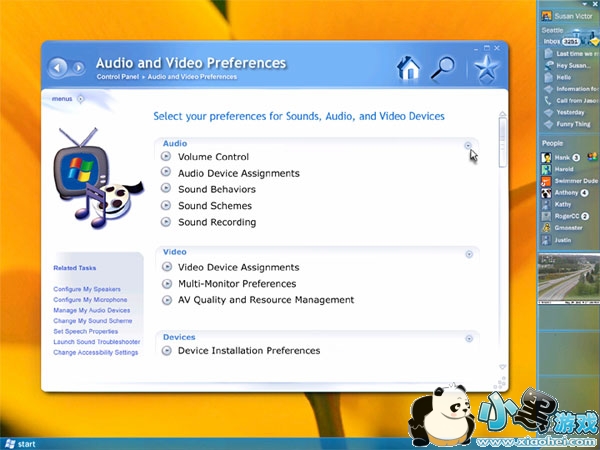Click Hank's avatar in People list
This screenshot has width=600, height=450.
click(x=547, y=158)
